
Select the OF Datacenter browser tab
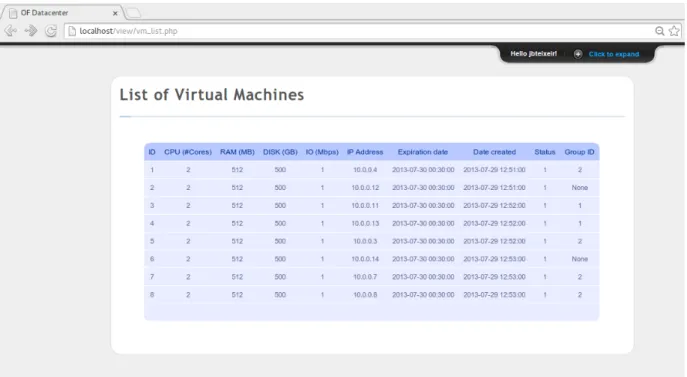pos(63,13)
